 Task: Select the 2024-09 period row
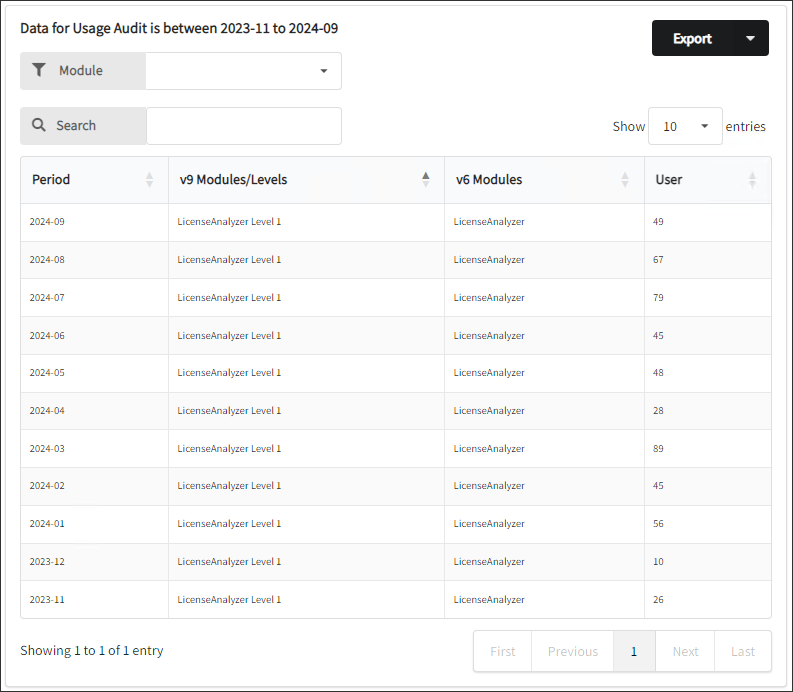pos(47,222)
